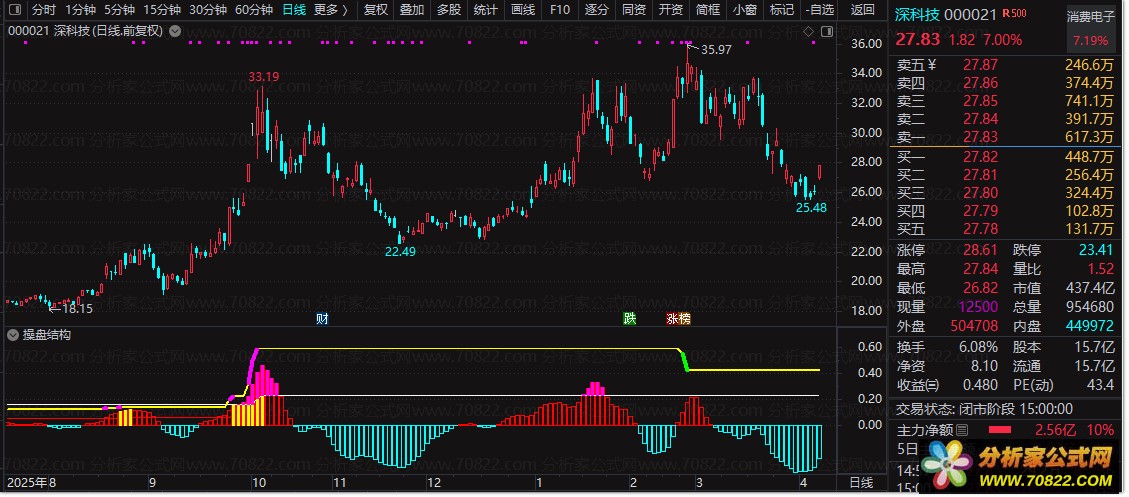Viewport: 1129px width, 497px height.
Task: Click the 35.97 high price label
Action: point(716,50)
